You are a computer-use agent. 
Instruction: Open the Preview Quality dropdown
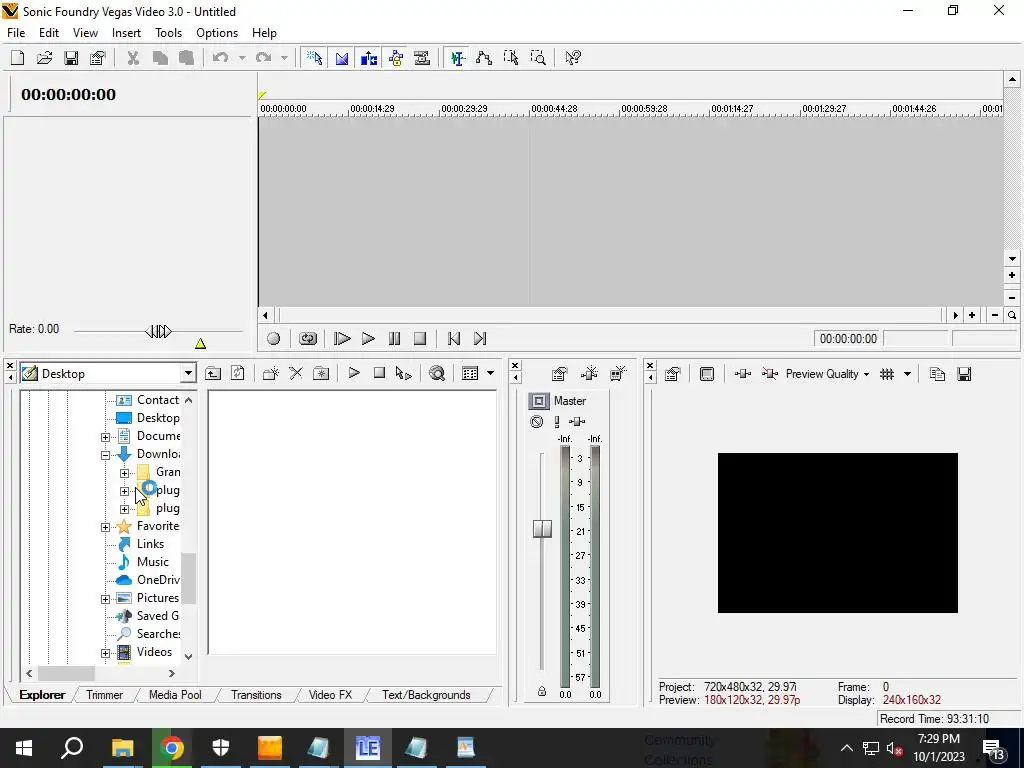click(827, 374)
